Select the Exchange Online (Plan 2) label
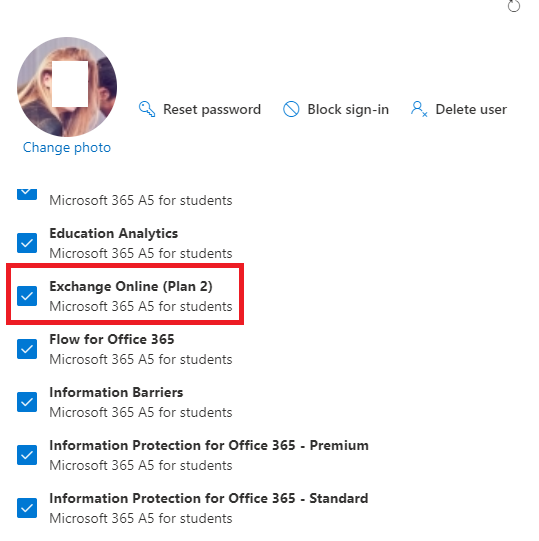Screen dimensions: 539x541 pos(131,286)
